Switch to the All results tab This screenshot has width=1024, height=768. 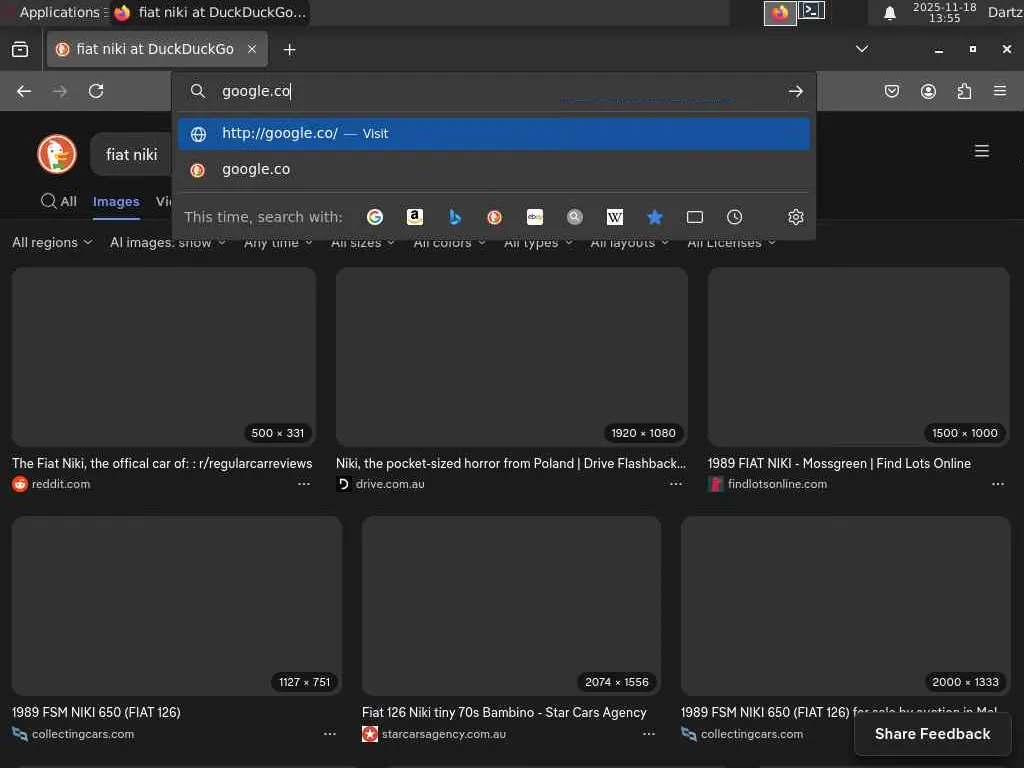59,201
